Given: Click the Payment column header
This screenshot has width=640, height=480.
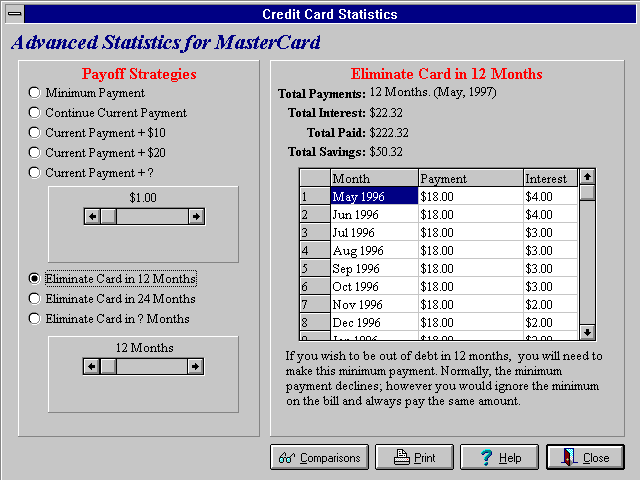Looking at the screenshot, I should tap(470, 179).
